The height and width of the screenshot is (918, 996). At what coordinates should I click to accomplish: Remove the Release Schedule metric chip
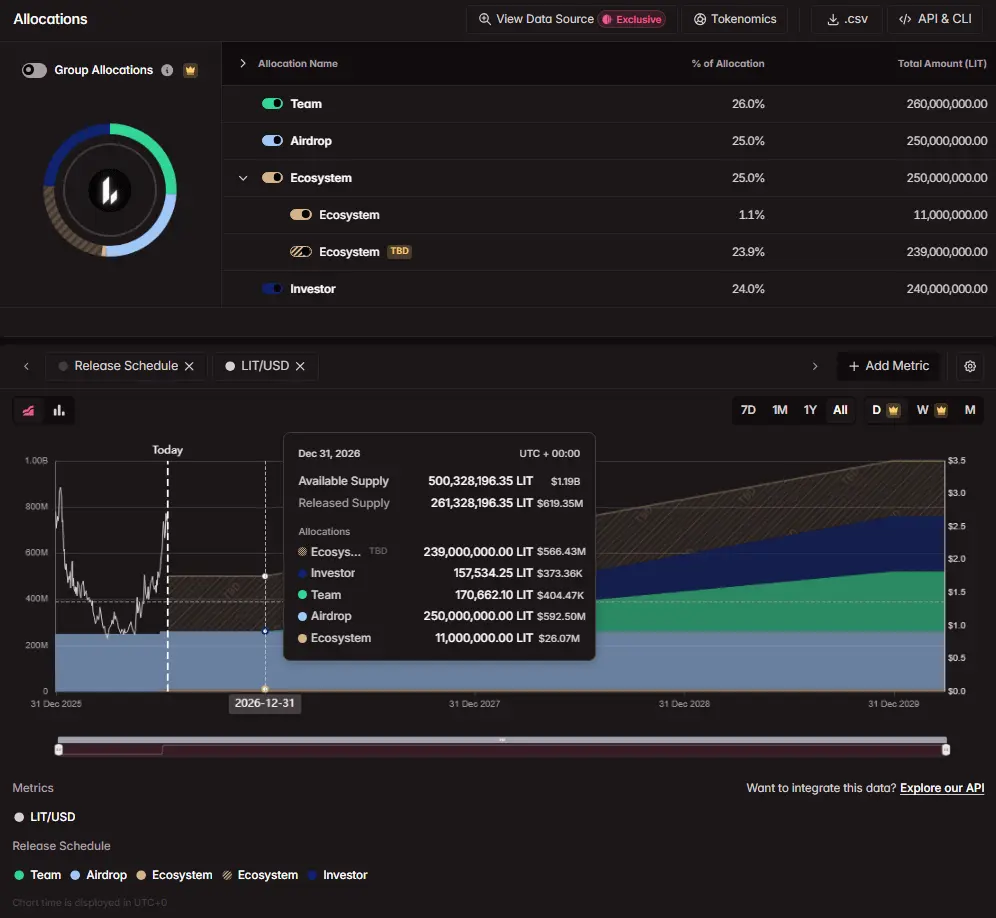(x=189, y=366)
